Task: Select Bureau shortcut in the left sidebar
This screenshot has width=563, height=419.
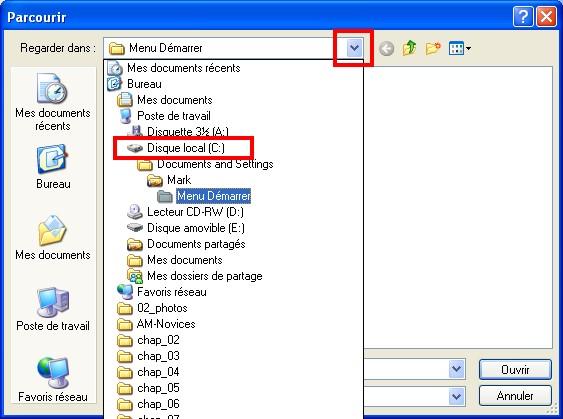Action: click(53, 167)
